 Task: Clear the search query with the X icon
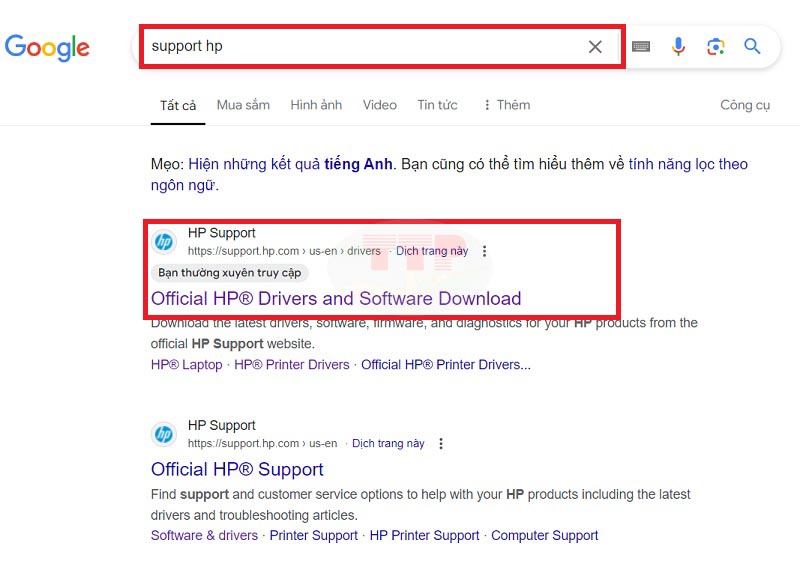click(x=595, y=46)
